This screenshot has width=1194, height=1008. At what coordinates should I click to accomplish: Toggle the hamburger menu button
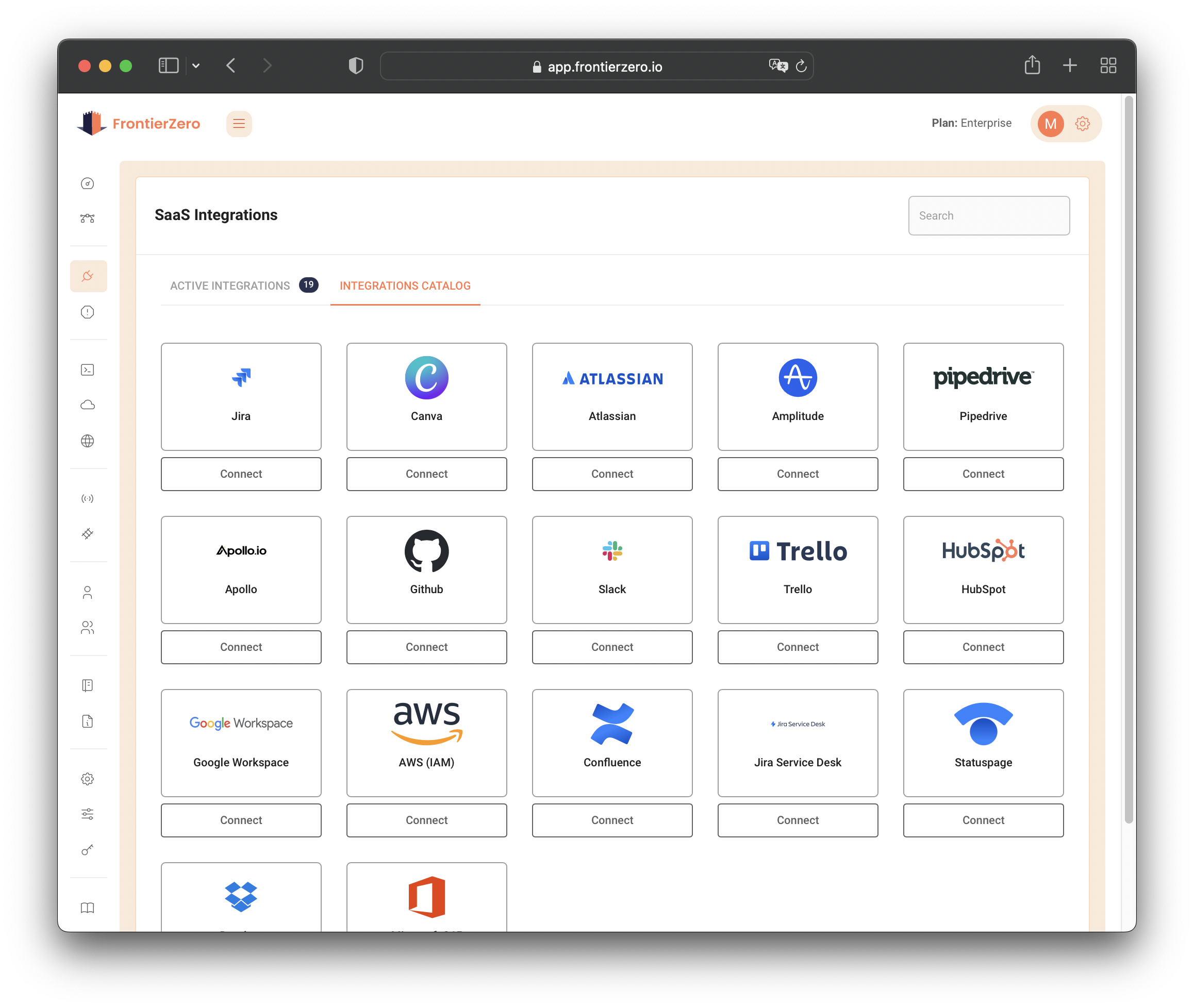(239, 124)
